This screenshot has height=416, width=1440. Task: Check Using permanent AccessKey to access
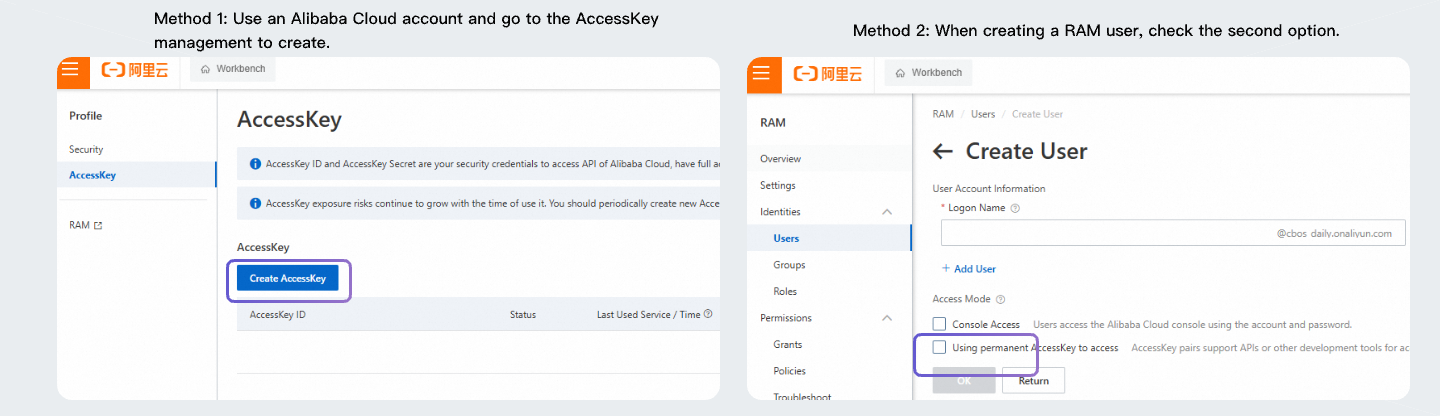(939, 348)
